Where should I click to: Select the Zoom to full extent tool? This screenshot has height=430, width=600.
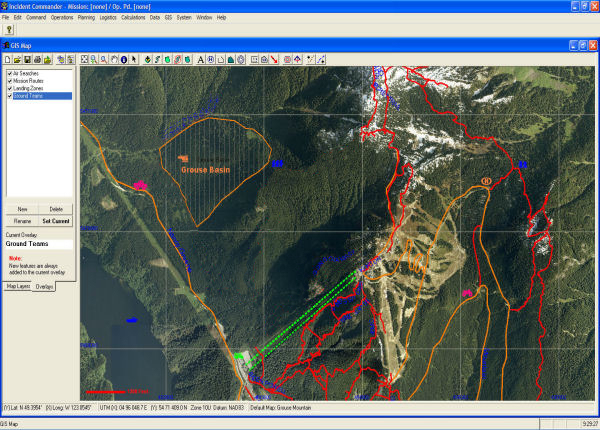84,59
